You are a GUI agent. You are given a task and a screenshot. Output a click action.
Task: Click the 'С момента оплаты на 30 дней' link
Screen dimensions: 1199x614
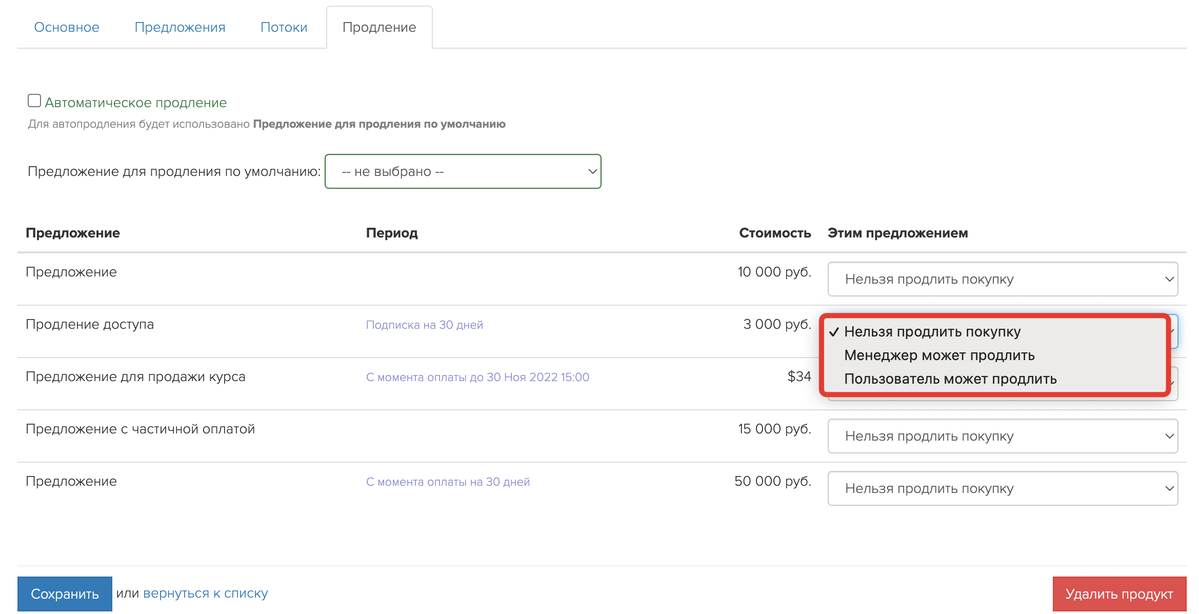coord(447,482)
